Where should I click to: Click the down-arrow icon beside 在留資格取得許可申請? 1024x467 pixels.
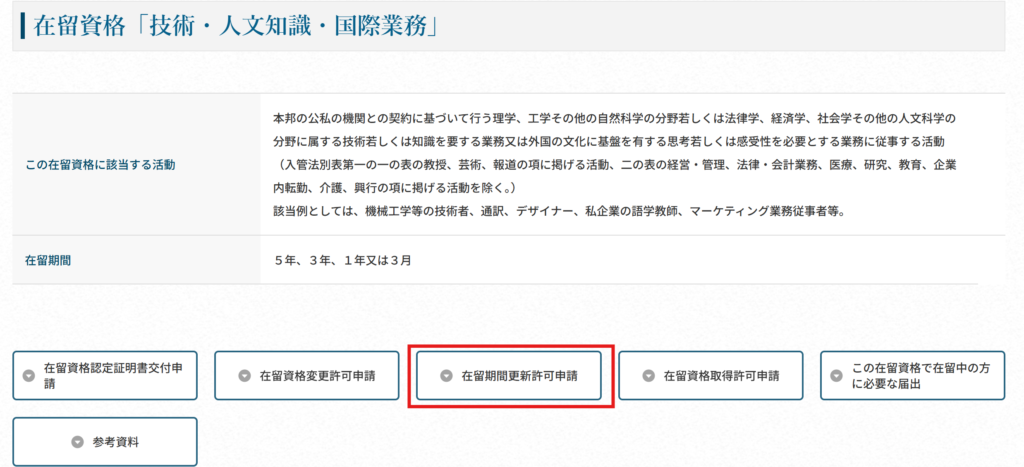(x=648, y=376)
